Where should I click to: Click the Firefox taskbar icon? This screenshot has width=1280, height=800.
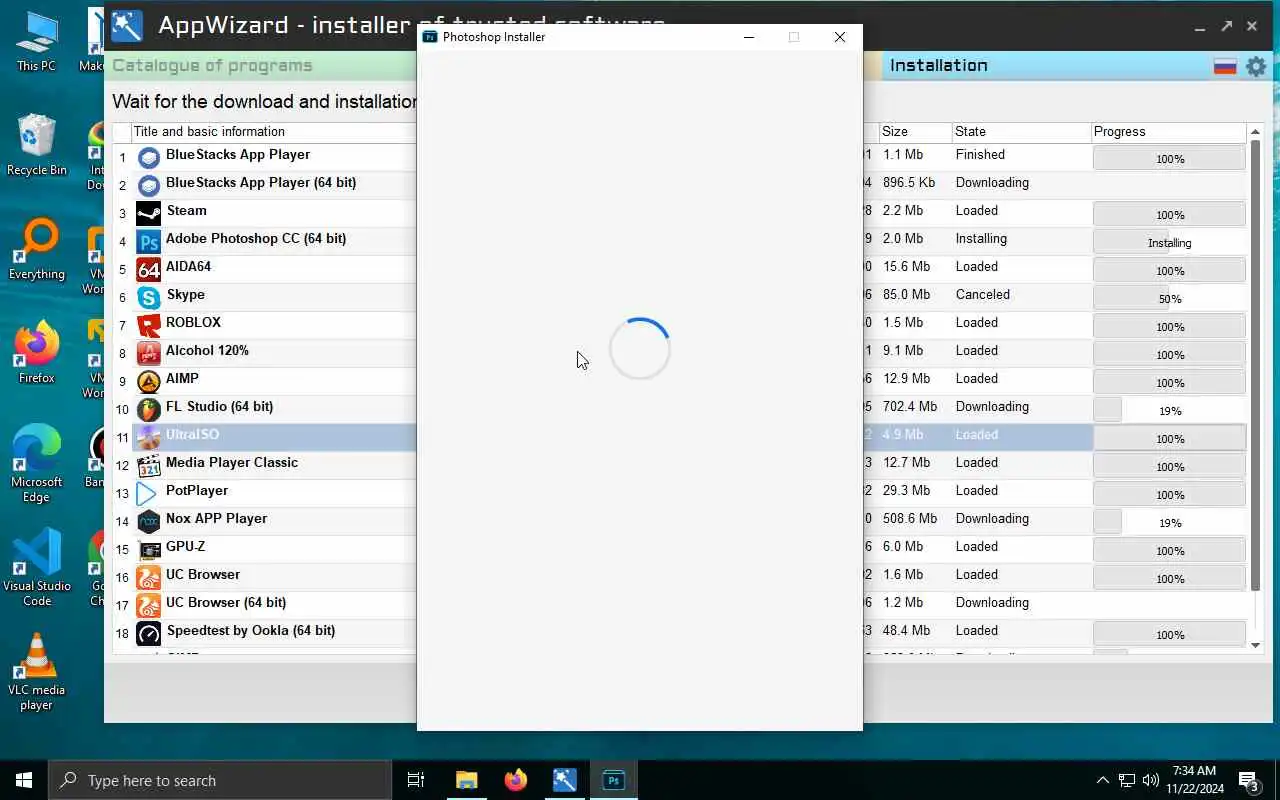(515, 780)
